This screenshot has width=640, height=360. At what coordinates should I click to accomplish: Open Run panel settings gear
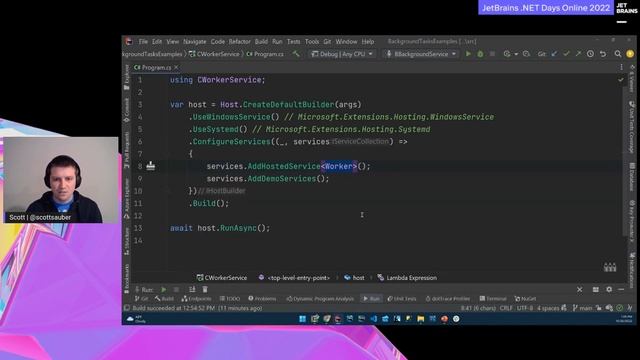(x=609, y=289)
